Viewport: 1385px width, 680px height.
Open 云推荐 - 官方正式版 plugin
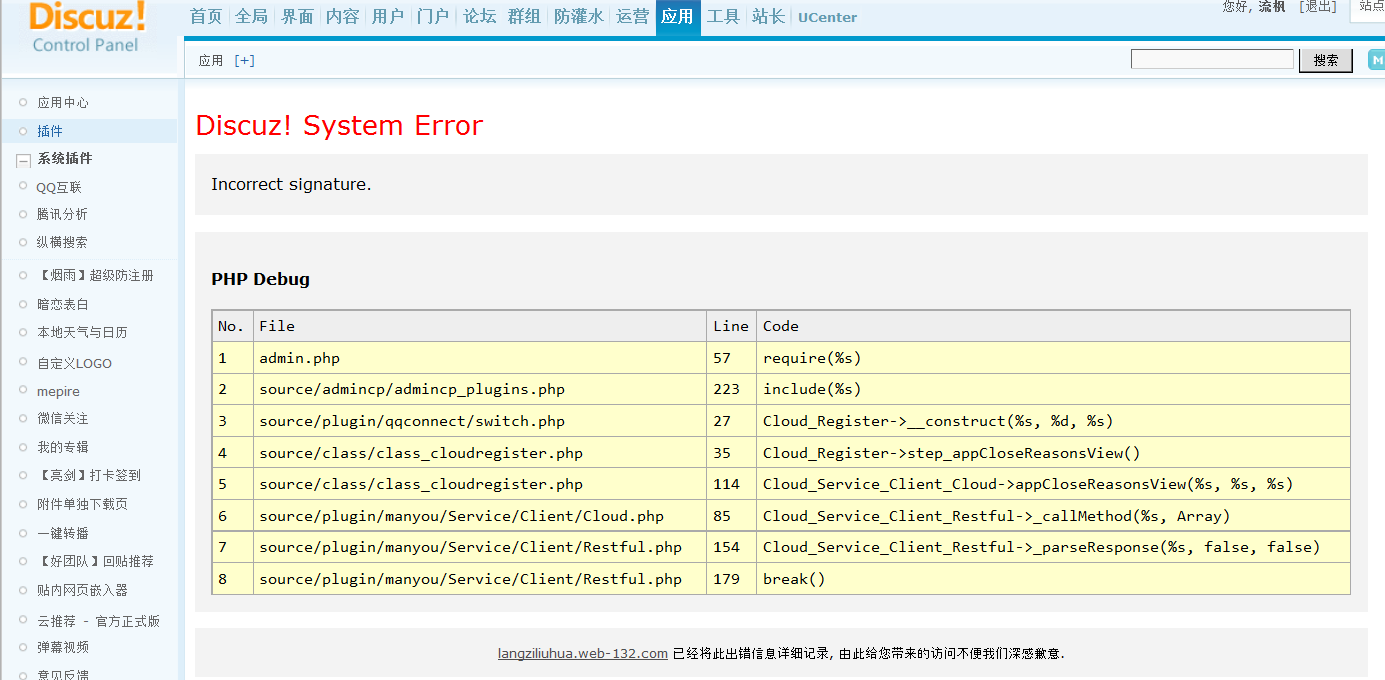[x=98, y=621]
